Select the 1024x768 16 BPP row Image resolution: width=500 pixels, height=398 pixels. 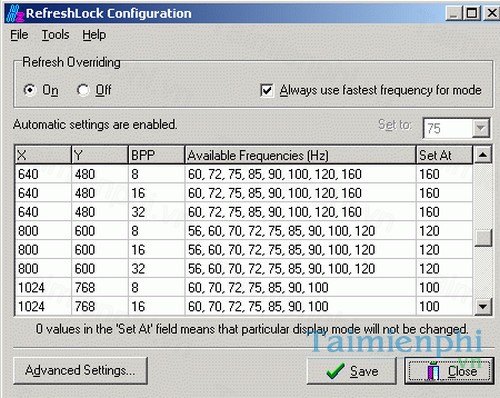tap(244, 306)
